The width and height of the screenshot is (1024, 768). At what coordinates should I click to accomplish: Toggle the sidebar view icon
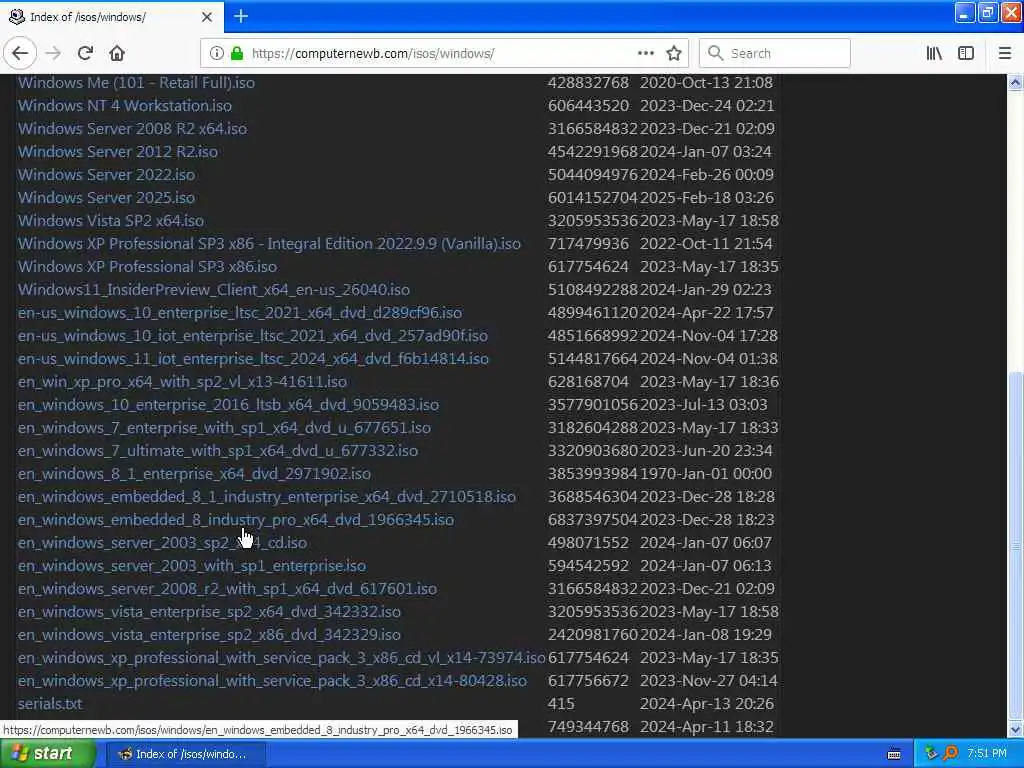pos(966,54)
